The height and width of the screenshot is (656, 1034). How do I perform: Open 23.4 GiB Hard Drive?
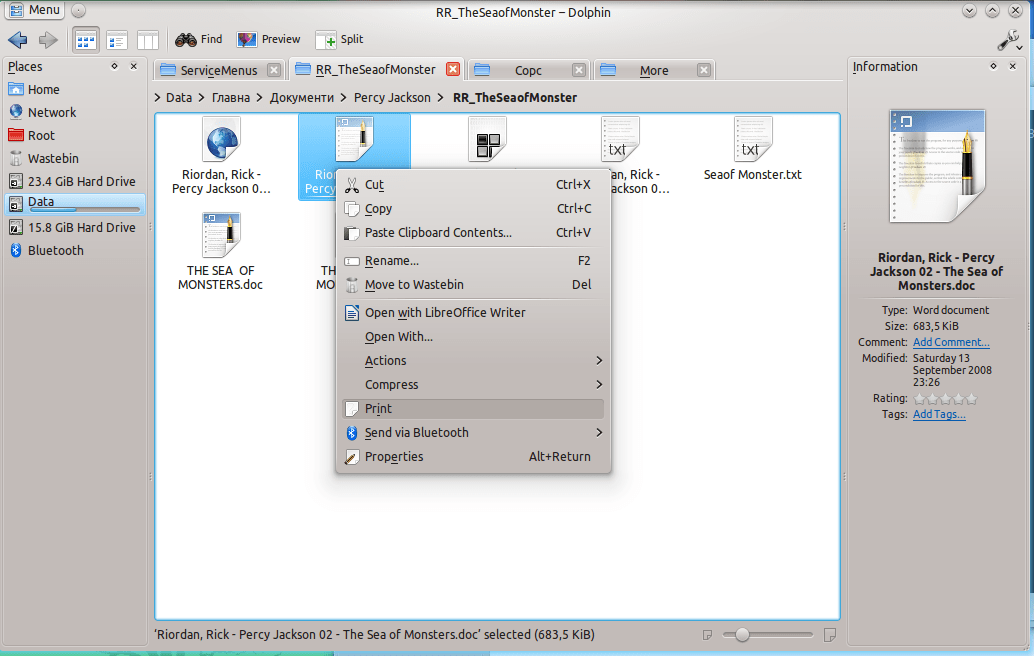(74, 182)
